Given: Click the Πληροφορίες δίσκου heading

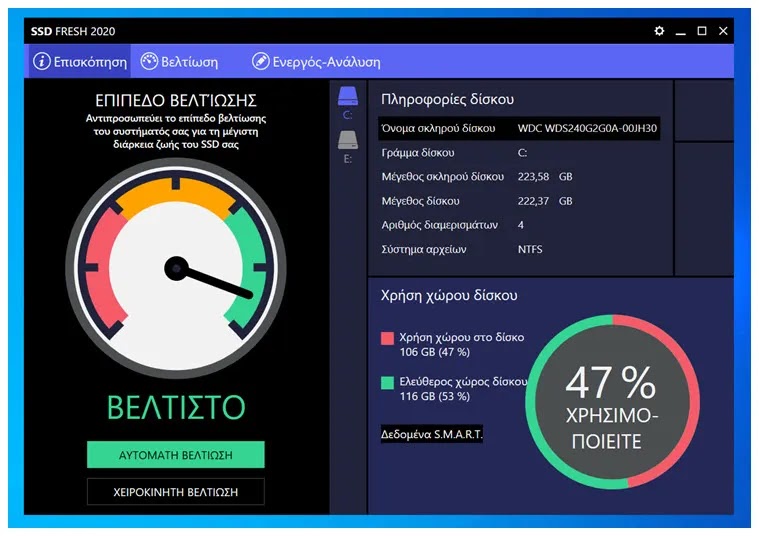Looking at the screenshot, I should 447,99.
